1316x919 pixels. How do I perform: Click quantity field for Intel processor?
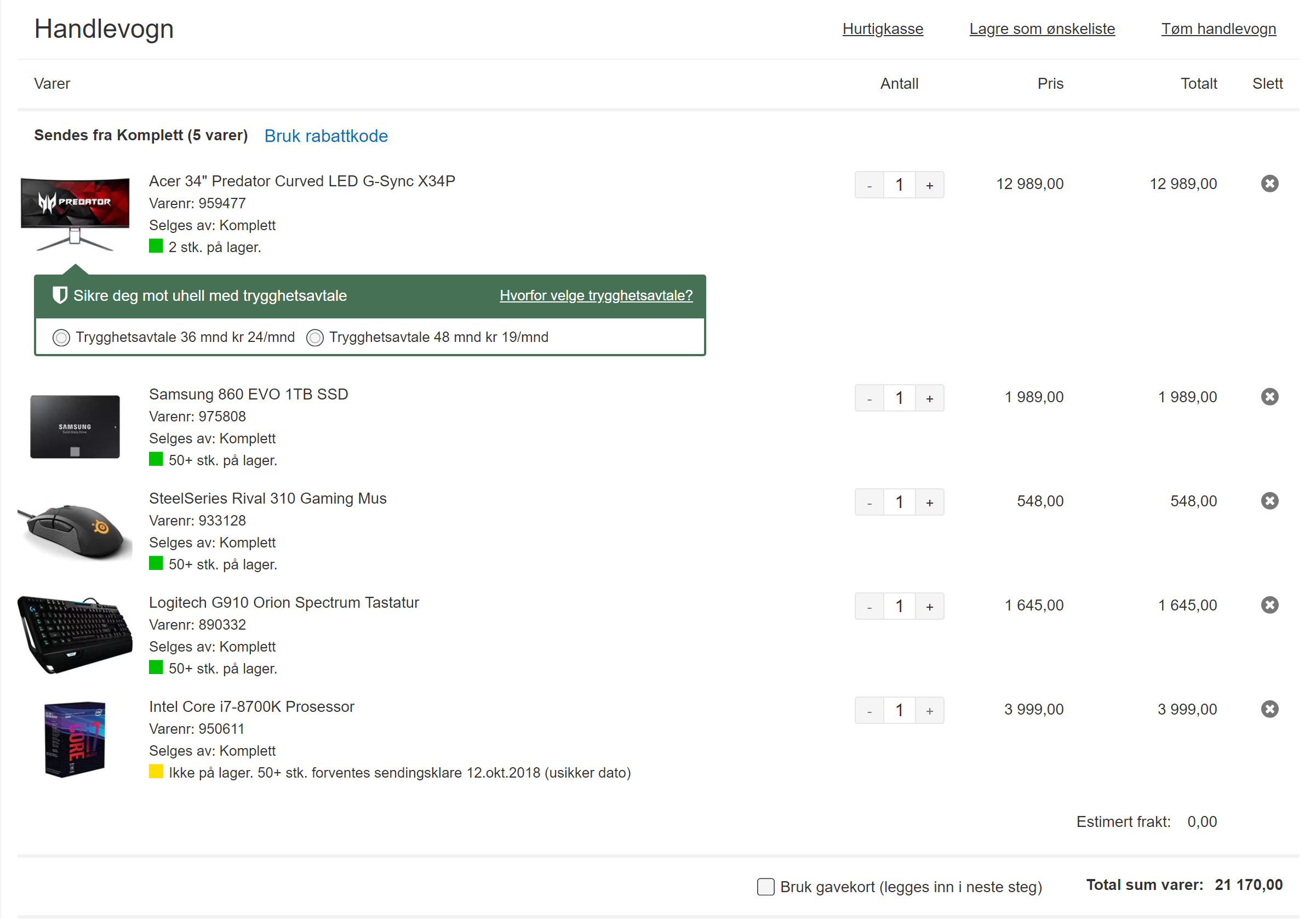[899, 710]
